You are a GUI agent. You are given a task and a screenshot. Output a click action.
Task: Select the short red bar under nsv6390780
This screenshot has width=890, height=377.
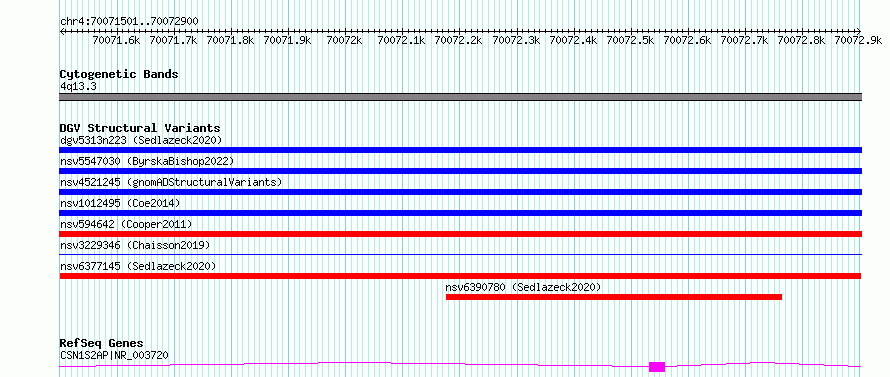pos(614,297)
